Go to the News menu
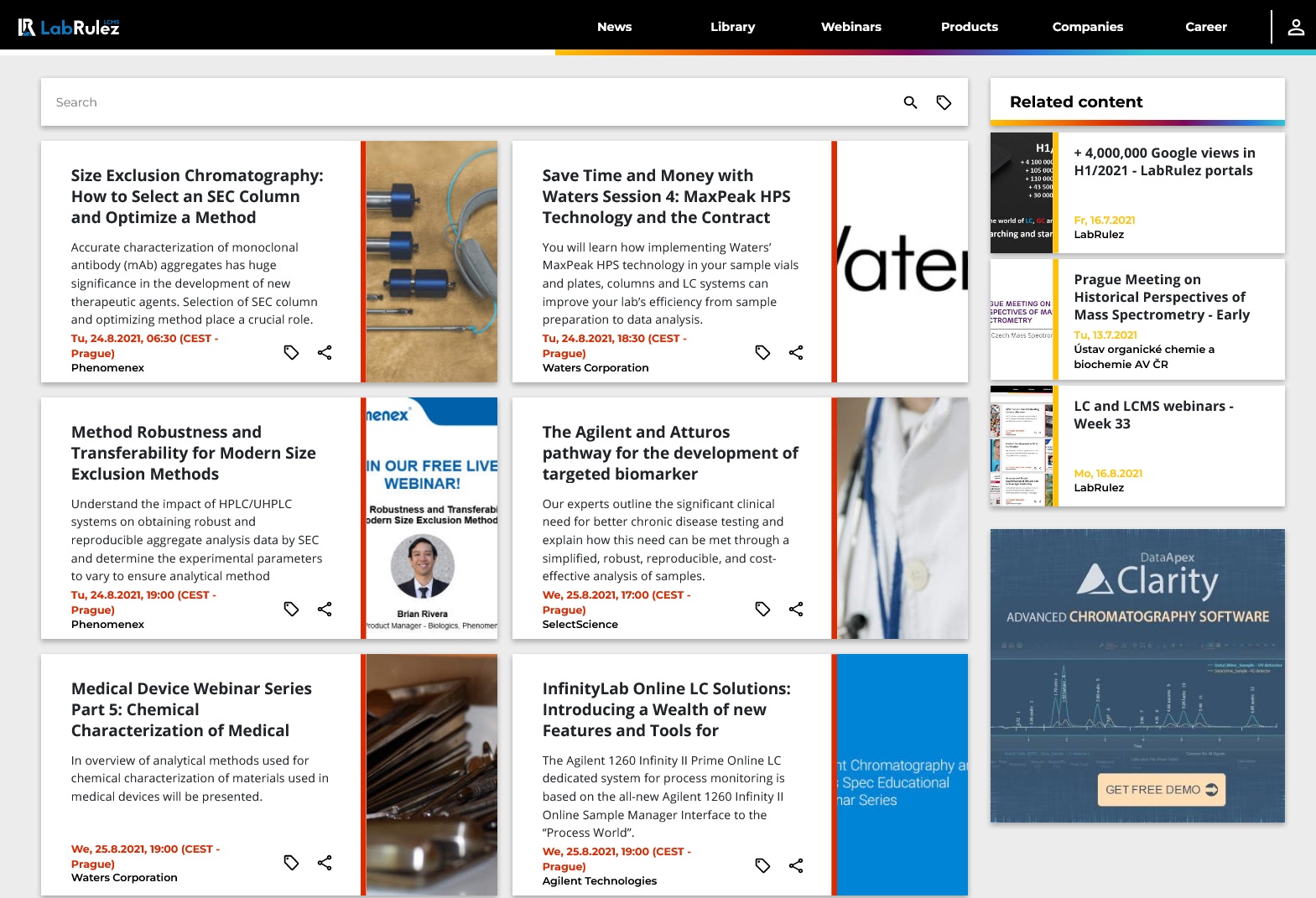1316x898 pixels. point(614,27)
